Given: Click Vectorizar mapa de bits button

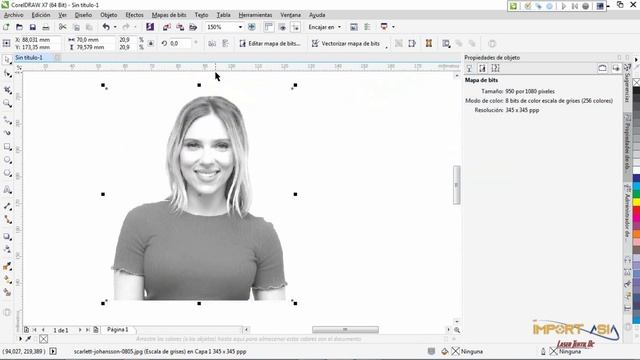Looking at the screenshot, I should click(346, 43).
